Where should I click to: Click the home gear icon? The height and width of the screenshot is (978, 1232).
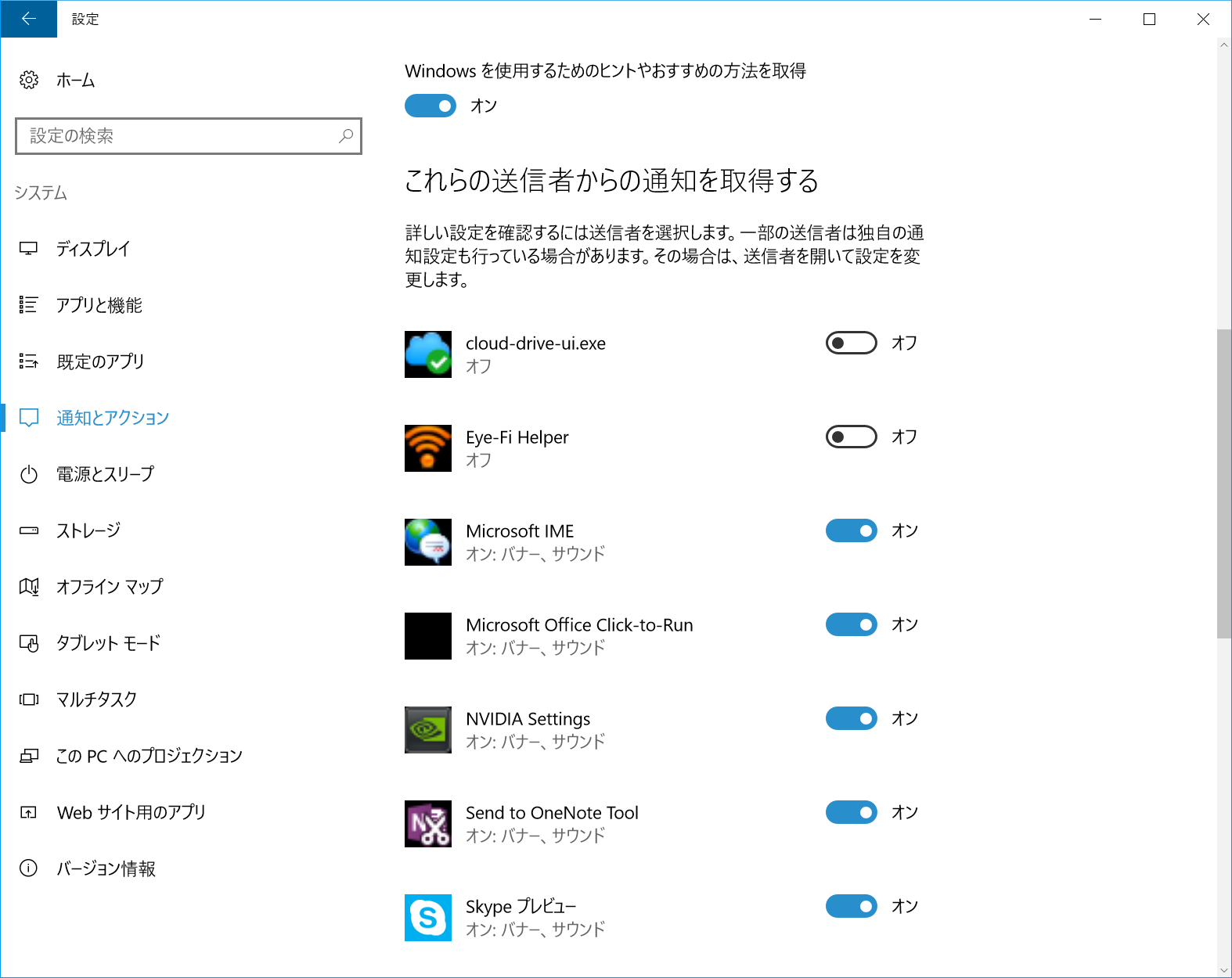pos(29,80)
